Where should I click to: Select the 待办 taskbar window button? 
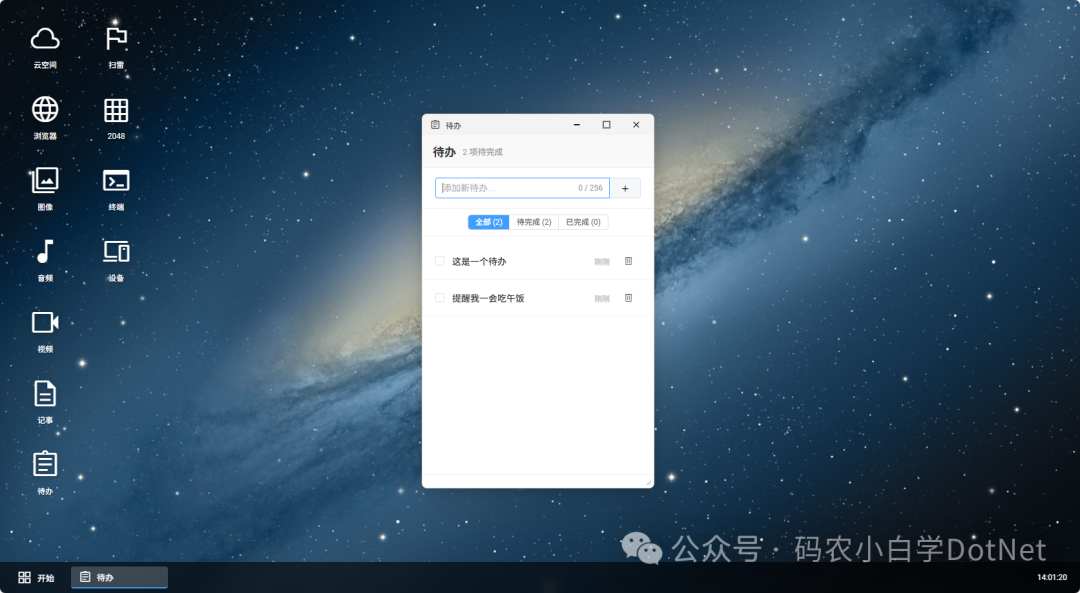[119, 578]
